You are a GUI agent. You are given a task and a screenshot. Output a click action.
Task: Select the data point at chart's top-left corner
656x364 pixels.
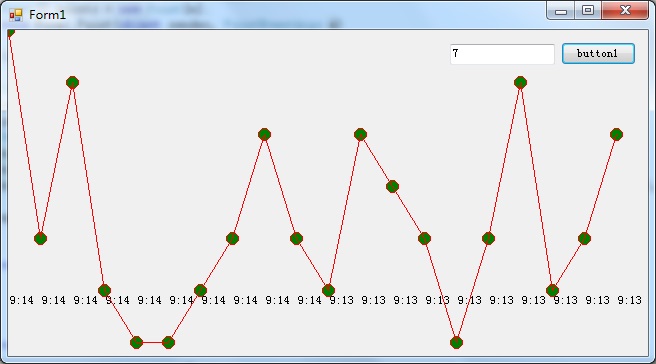[10, 33]
